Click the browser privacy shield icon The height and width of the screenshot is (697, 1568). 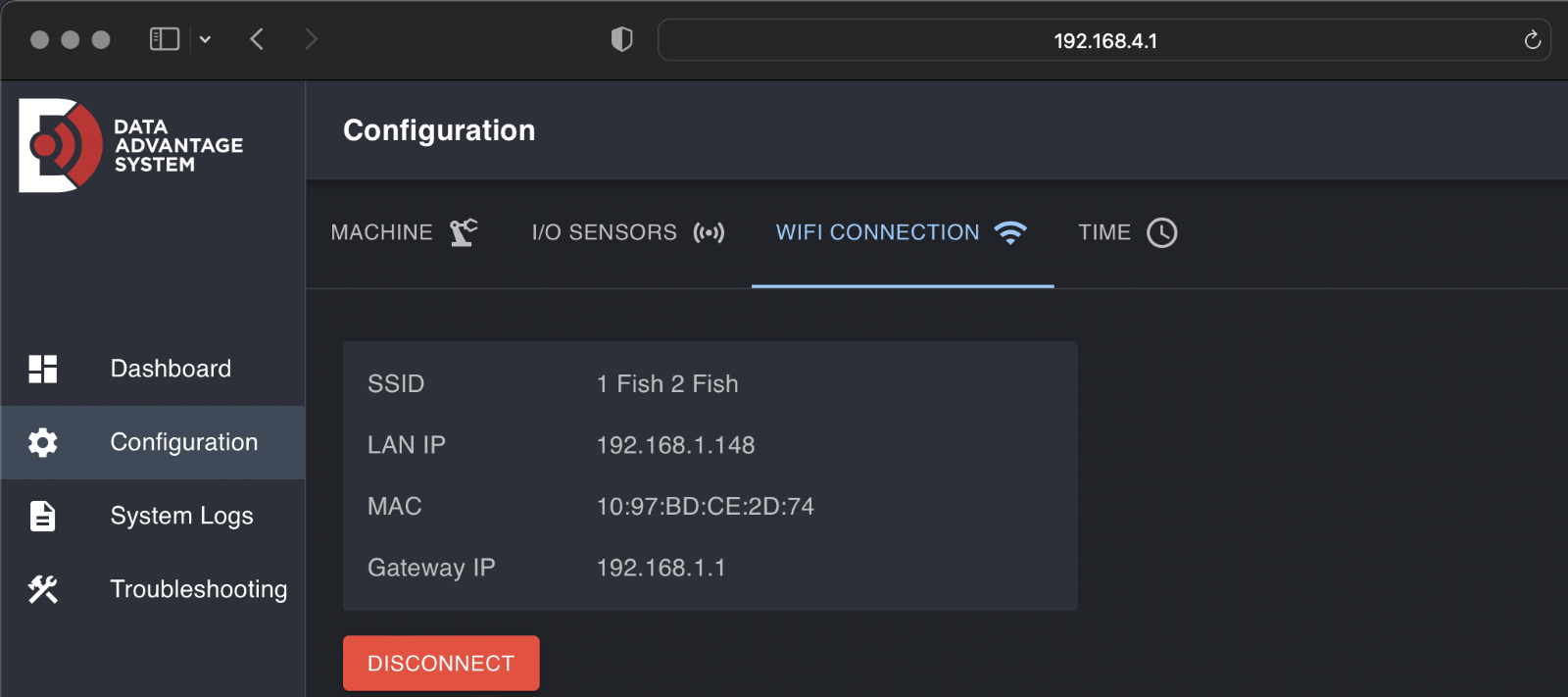tap(621, 39)
